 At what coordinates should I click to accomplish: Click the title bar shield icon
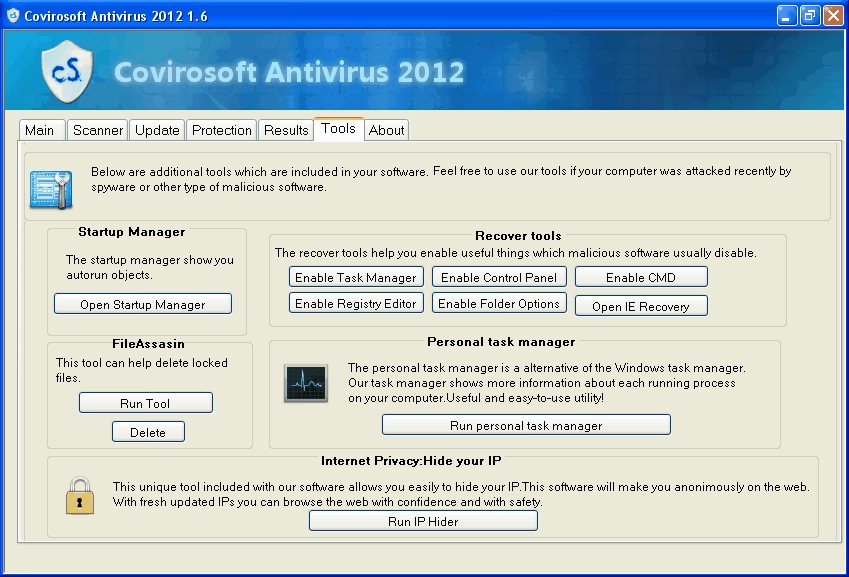tap(13, 16)
